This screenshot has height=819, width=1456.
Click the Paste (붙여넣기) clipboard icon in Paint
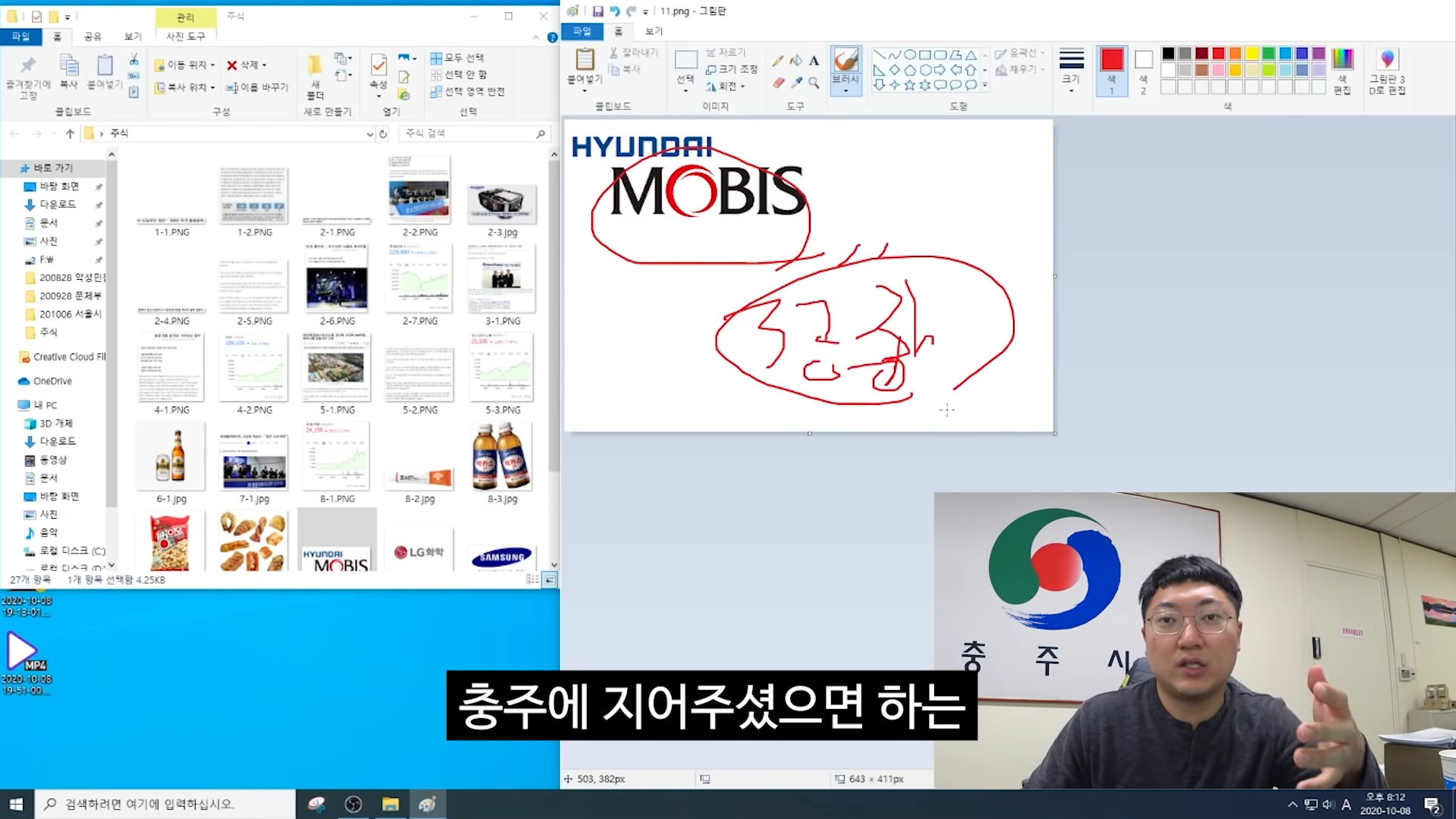coord(585,59)
